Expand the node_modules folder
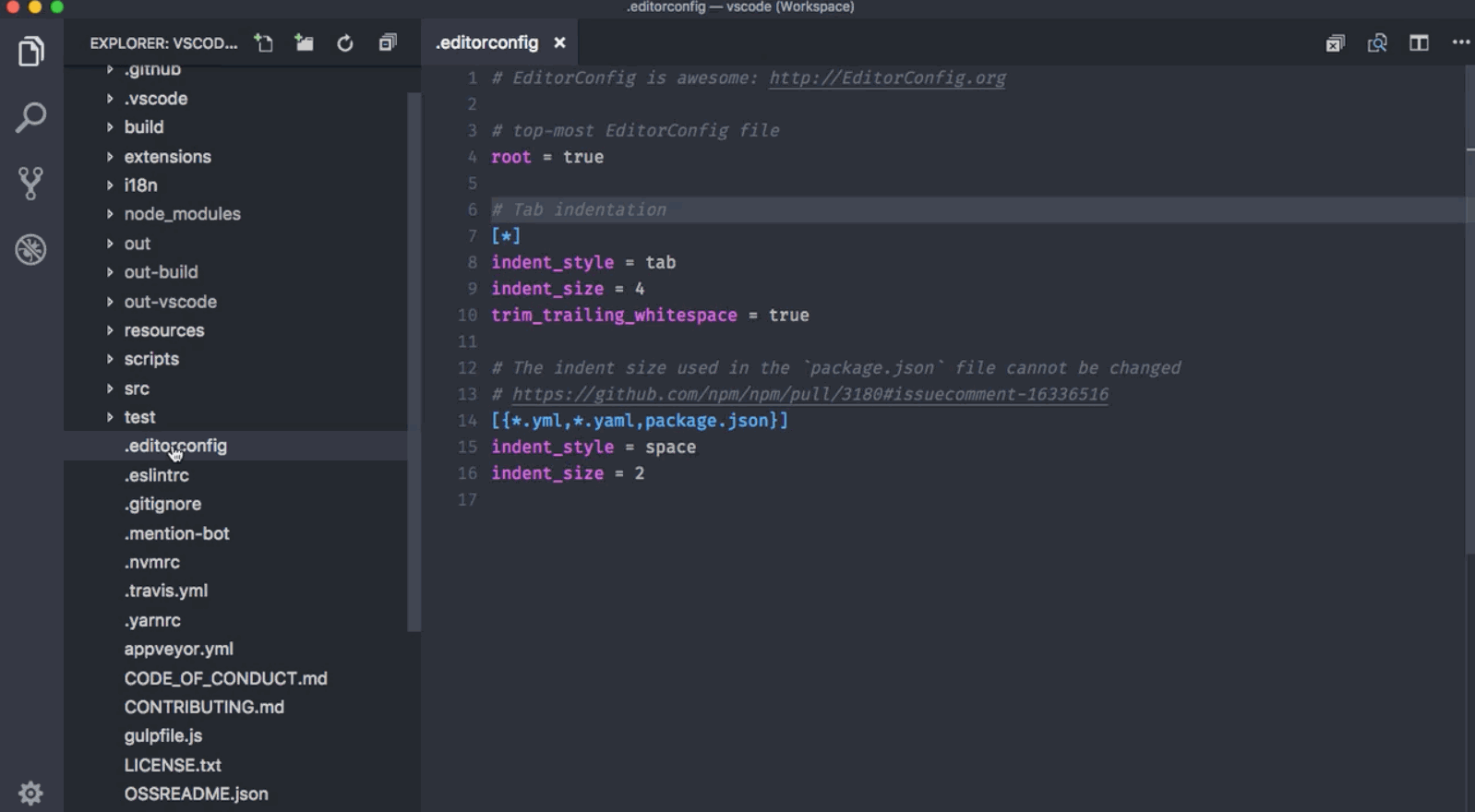The width and height of the screenshot is (1475, 812). pos(182,214)
